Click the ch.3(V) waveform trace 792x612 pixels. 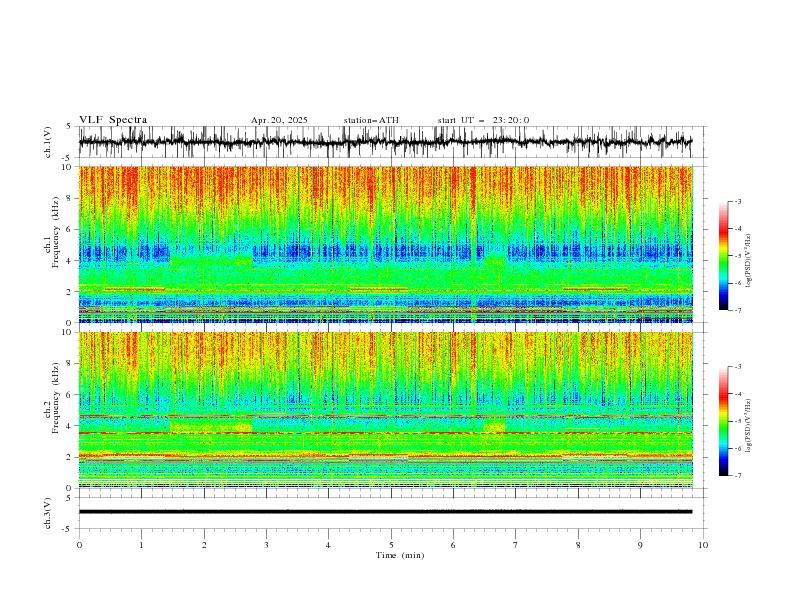pyautogui.click(x=385, y=512)
